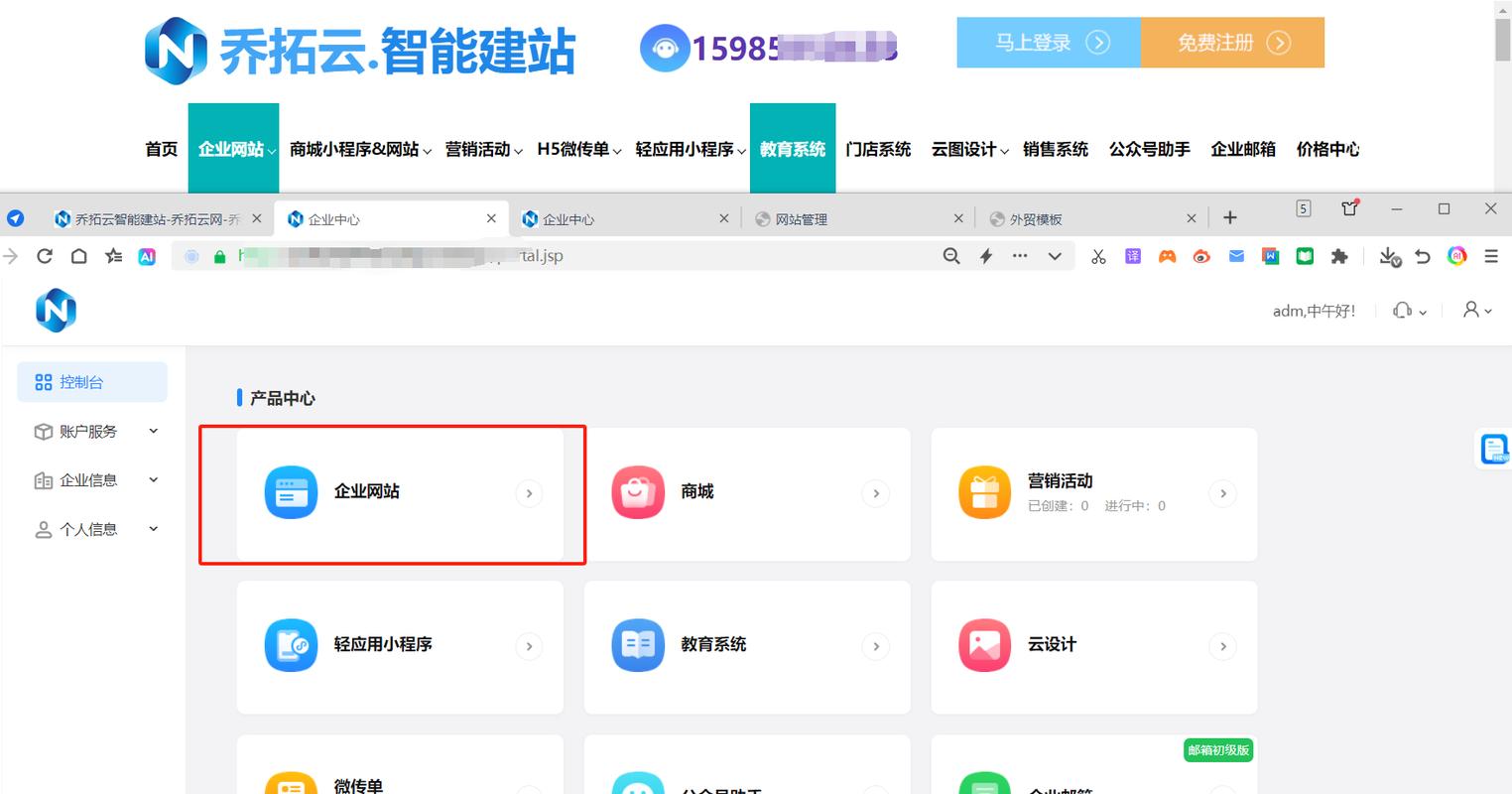Image resolution: width=1512 pixels, height=794 pixels.
Task: Open the 云设计 product icon
Action: tap(984, 645)
